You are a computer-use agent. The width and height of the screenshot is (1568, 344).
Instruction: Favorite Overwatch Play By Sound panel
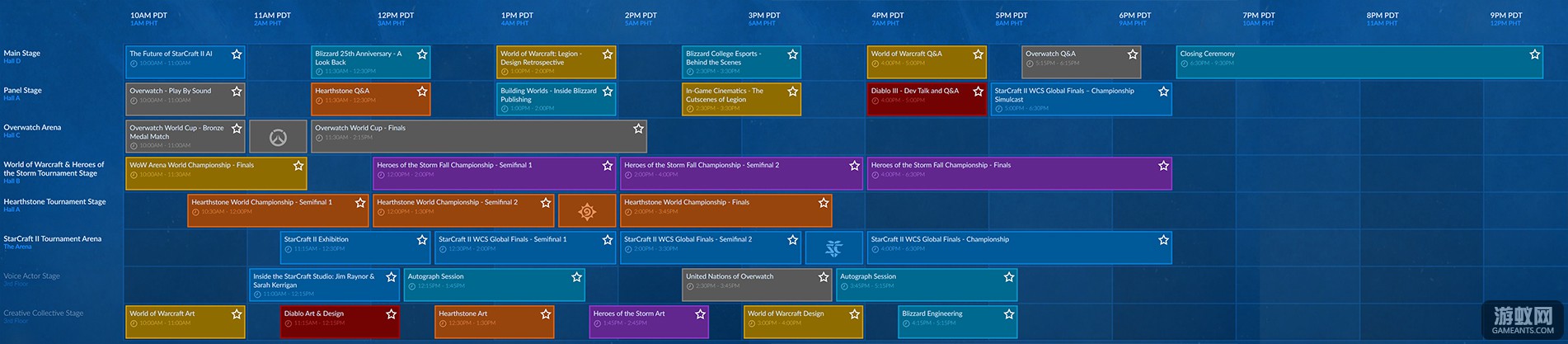pyautogui.click(x=237, y=92)
